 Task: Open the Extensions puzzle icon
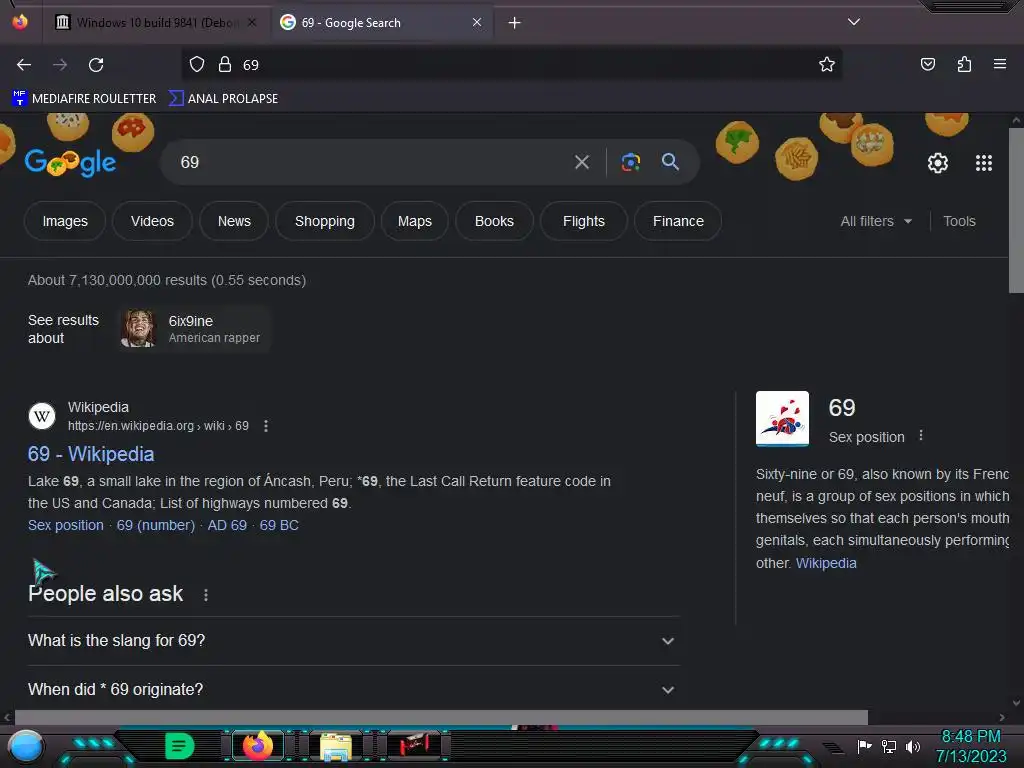pyautogui.click(x=964, y=64)
